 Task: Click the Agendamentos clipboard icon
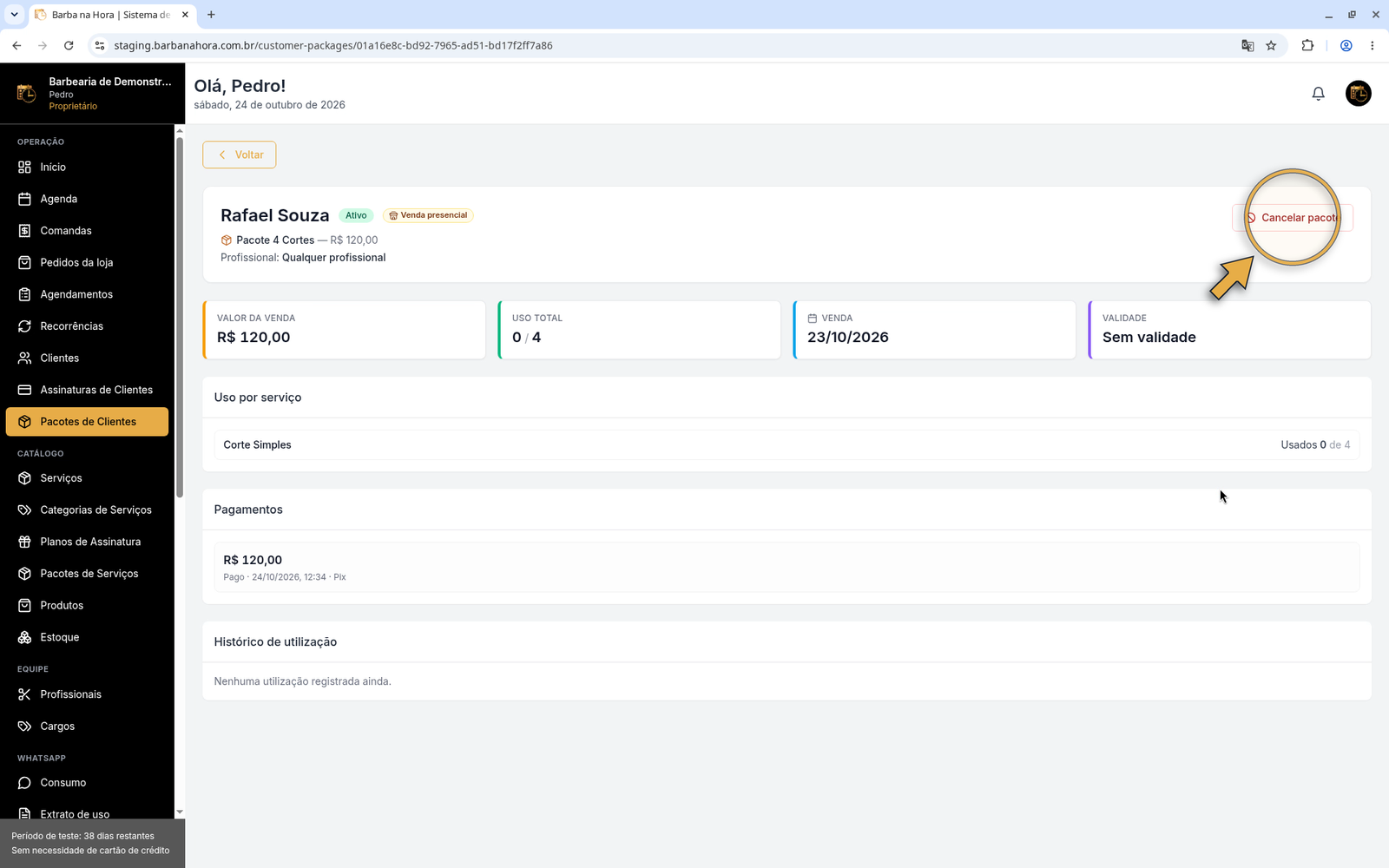pyautogui.click(x=24, y=294)
